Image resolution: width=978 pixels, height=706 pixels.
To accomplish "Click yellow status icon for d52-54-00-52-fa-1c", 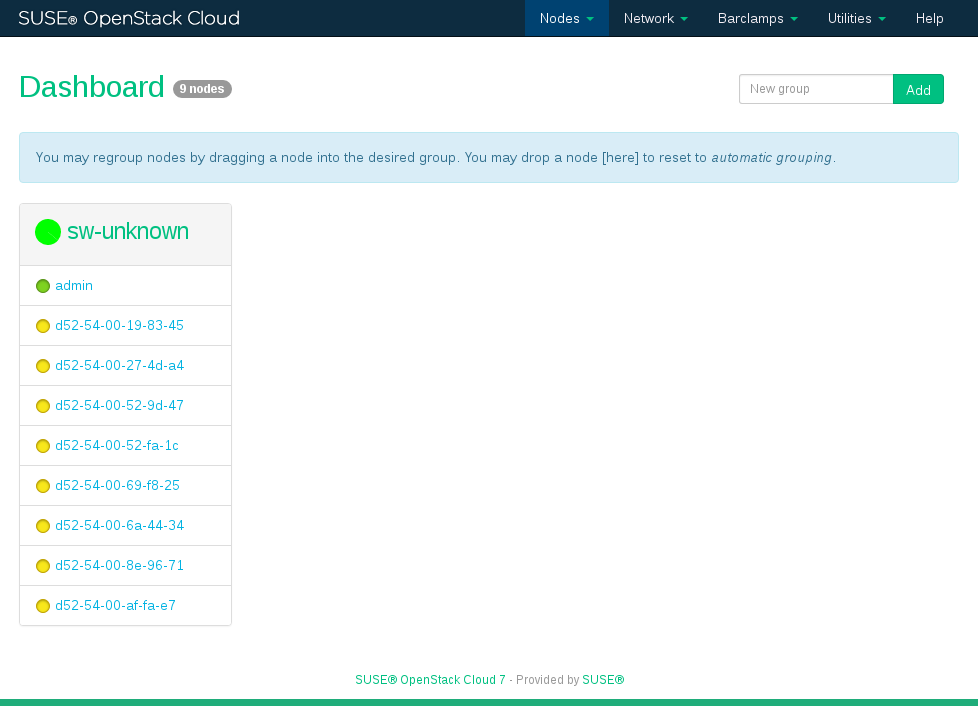I will pyautogui.click(x=43, y=446).
